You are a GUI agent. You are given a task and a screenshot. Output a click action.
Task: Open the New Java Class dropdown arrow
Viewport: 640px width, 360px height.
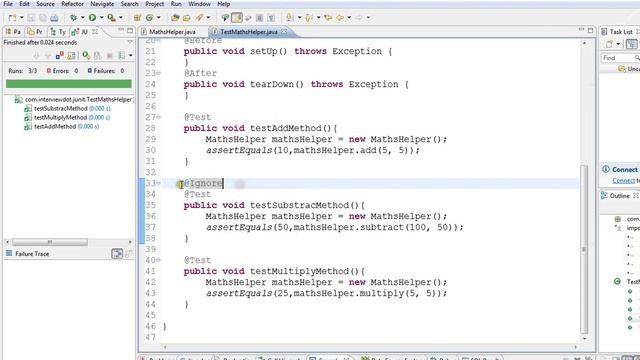coord(158,18)
